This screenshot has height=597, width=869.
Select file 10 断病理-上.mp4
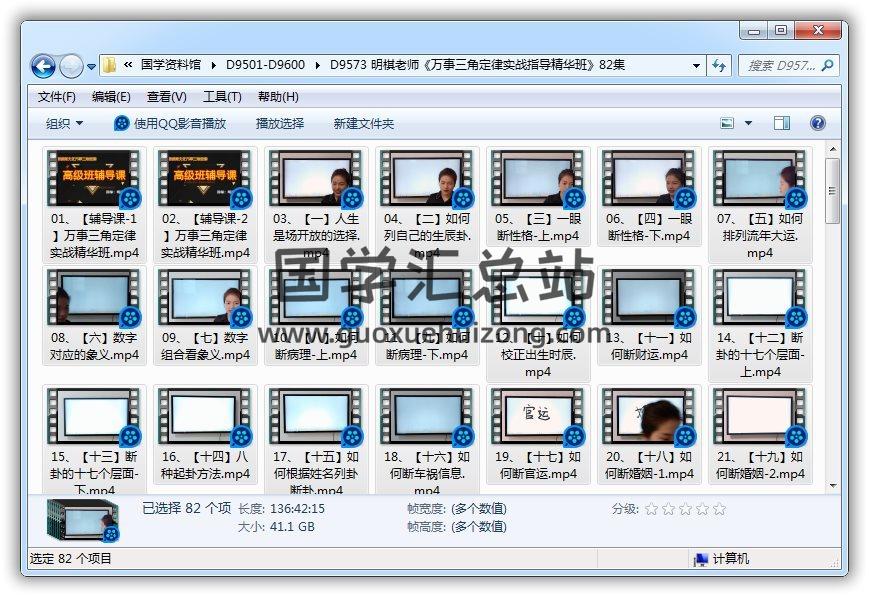(316, 315)
